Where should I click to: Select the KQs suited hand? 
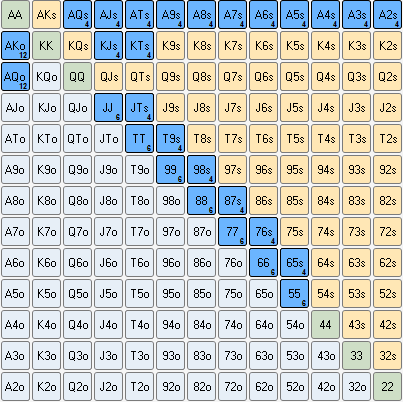[77, 46]
